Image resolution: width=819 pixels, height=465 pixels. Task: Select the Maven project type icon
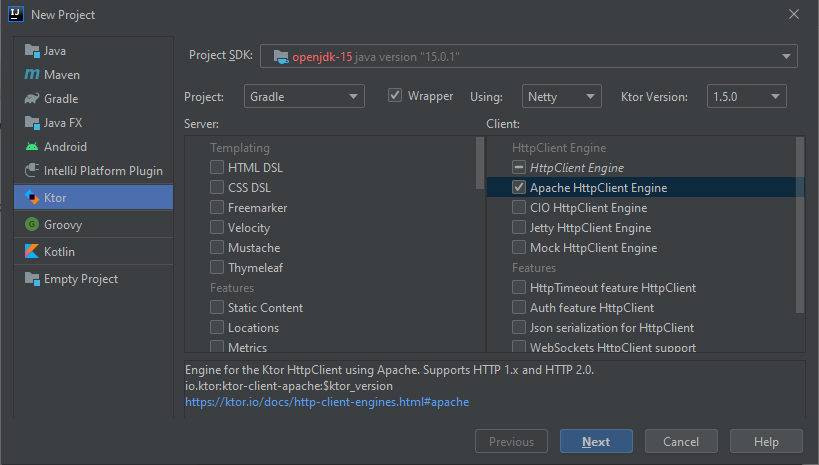tap(32, 75)
